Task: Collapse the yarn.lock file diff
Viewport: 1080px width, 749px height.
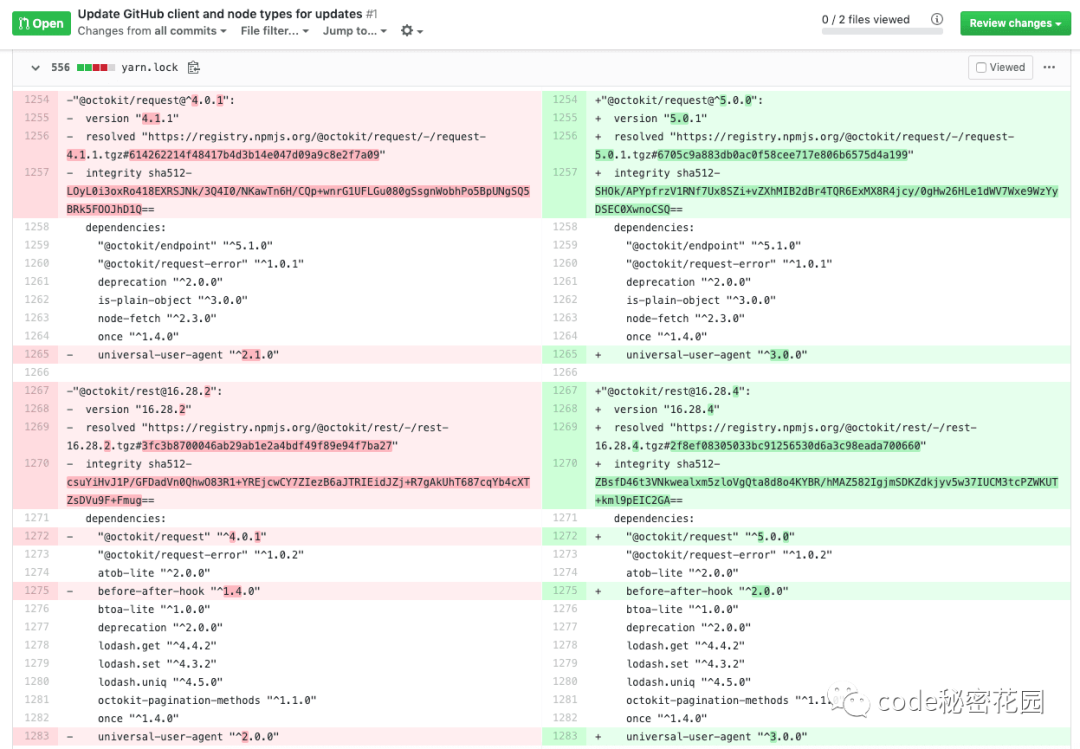Action: 35,68
